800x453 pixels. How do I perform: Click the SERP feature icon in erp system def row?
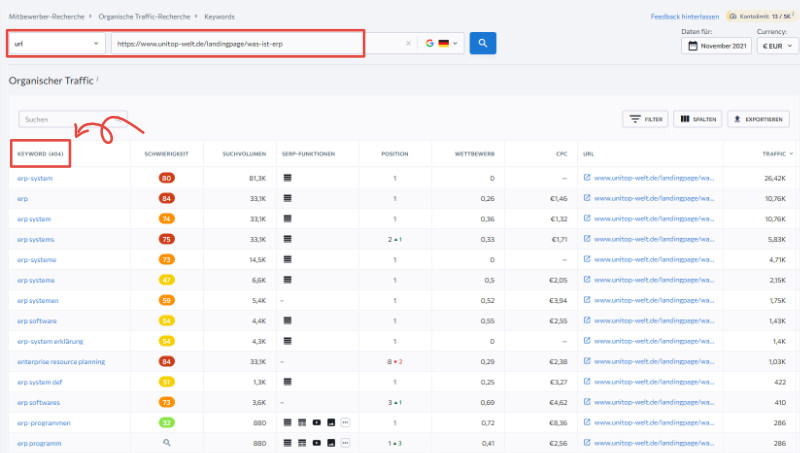coord(288,382)
